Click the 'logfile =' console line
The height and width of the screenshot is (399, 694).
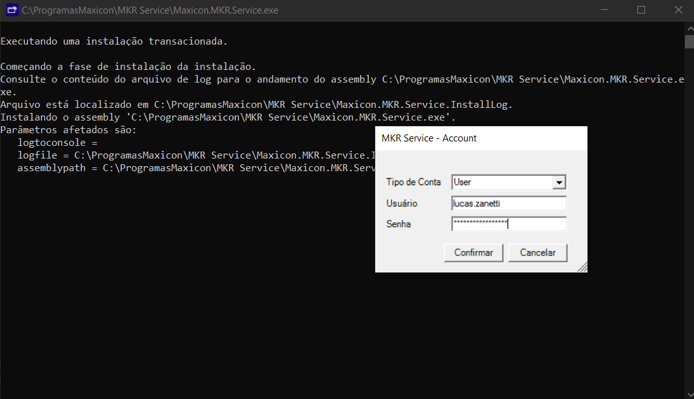coord(196,155)
